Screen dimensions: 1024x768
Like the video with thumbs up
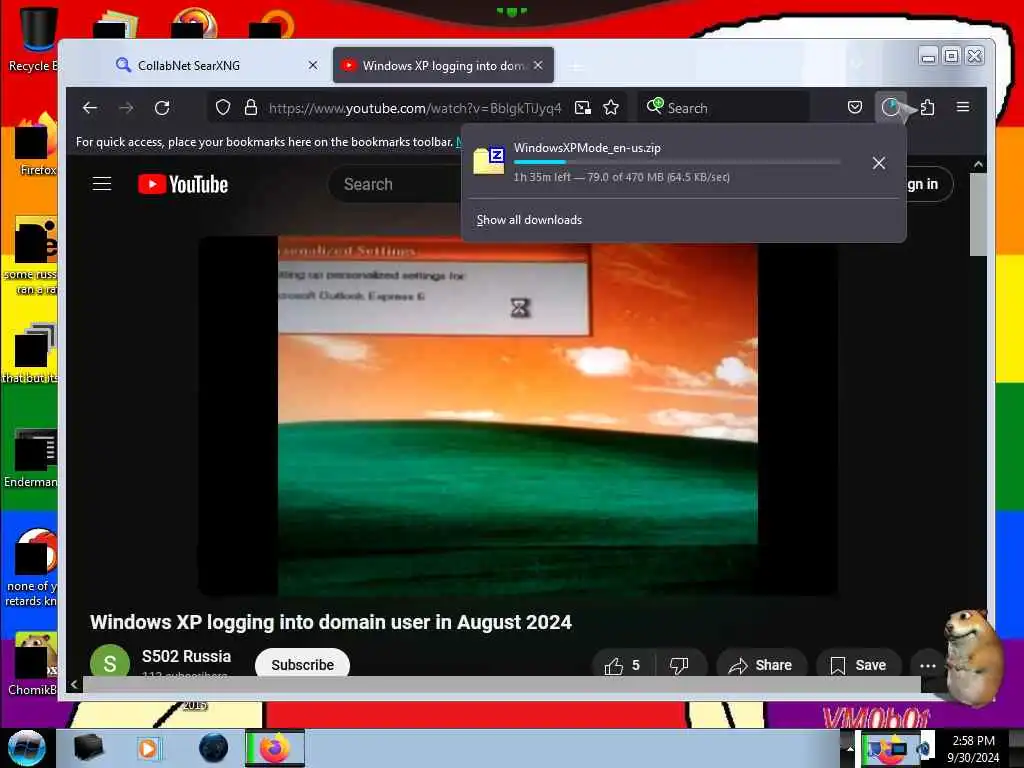[x=622, y=665]
